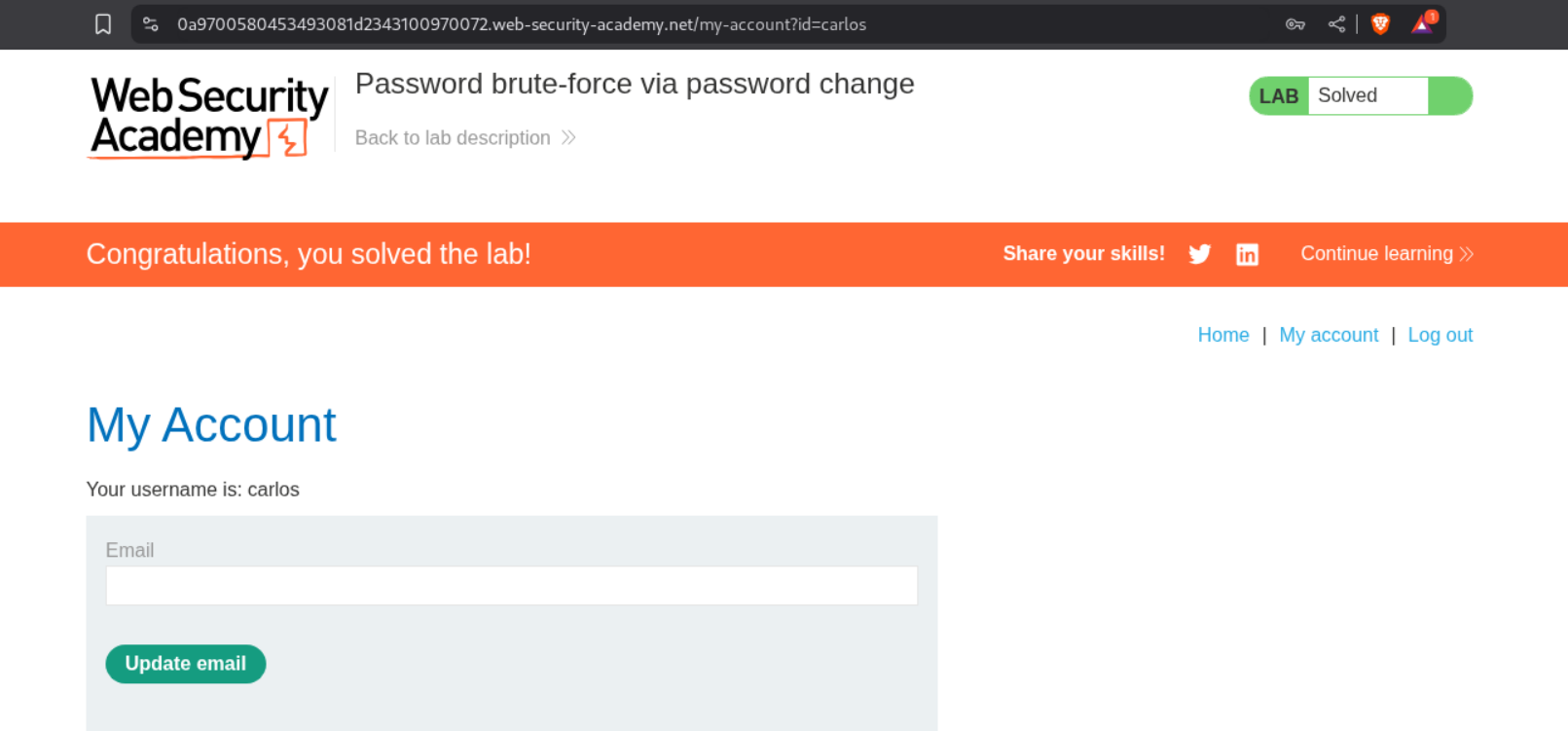Open the Back to lab description link
This screenshot has width=1568, height=731.
click(x=453, y=138)
